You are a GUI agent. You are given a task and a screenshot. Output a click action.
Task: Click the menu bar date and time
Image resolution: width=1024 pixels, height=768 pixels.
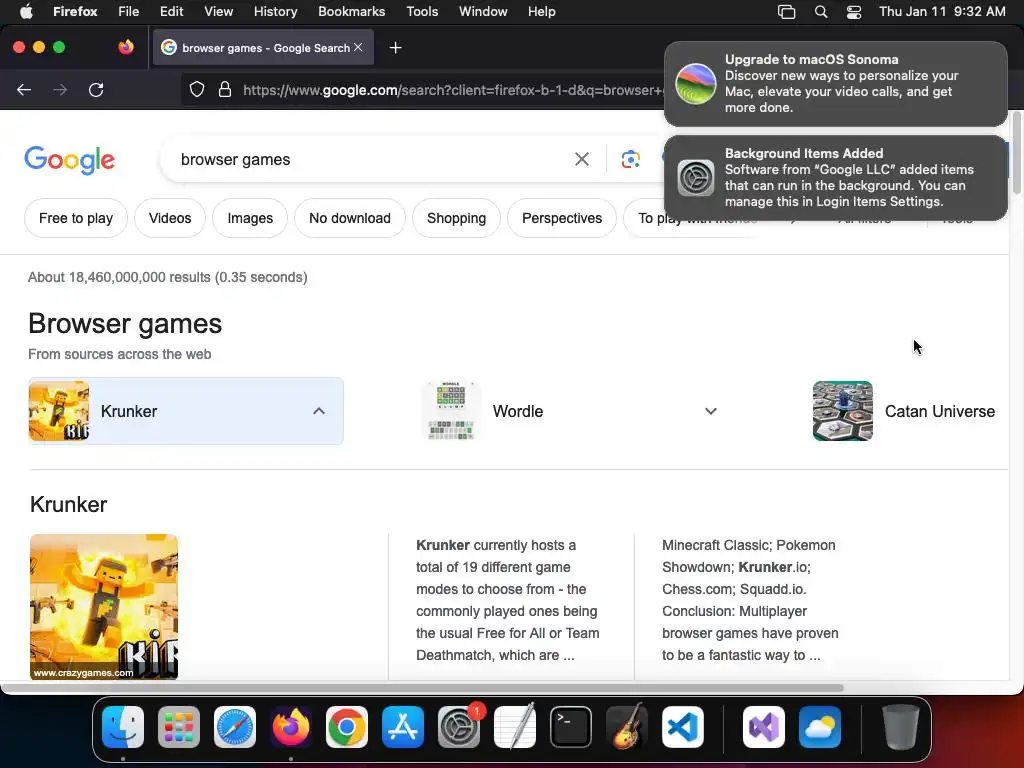[942, 12]
